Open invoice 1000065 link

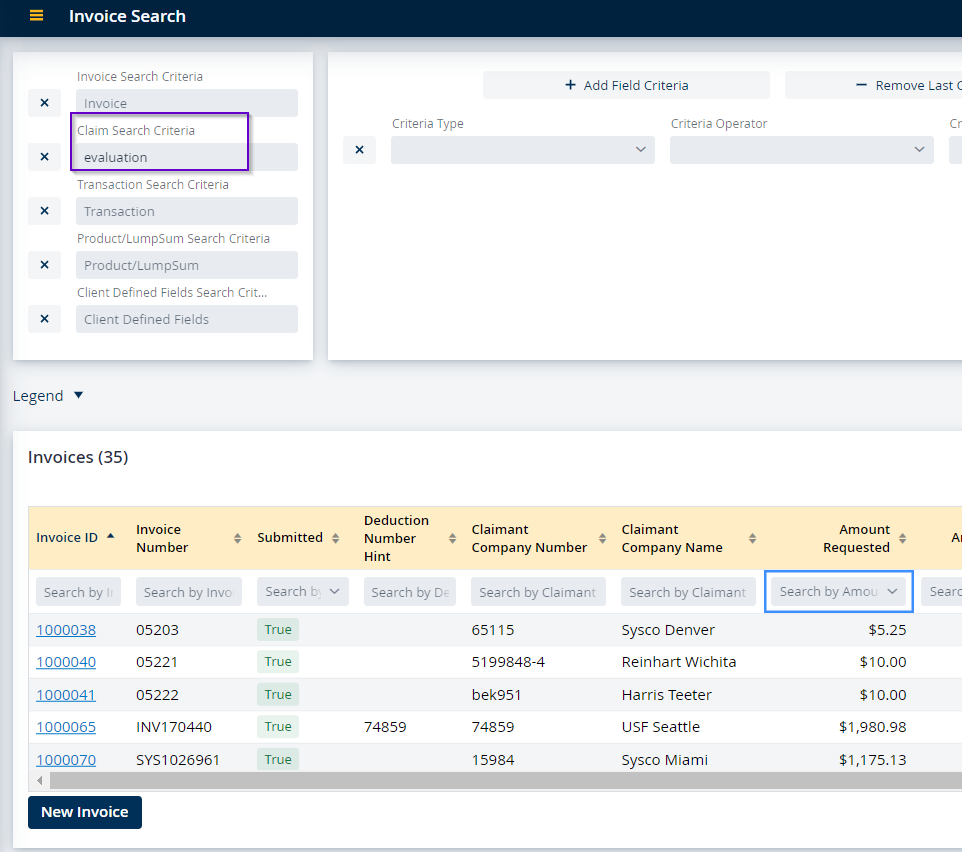66,727
